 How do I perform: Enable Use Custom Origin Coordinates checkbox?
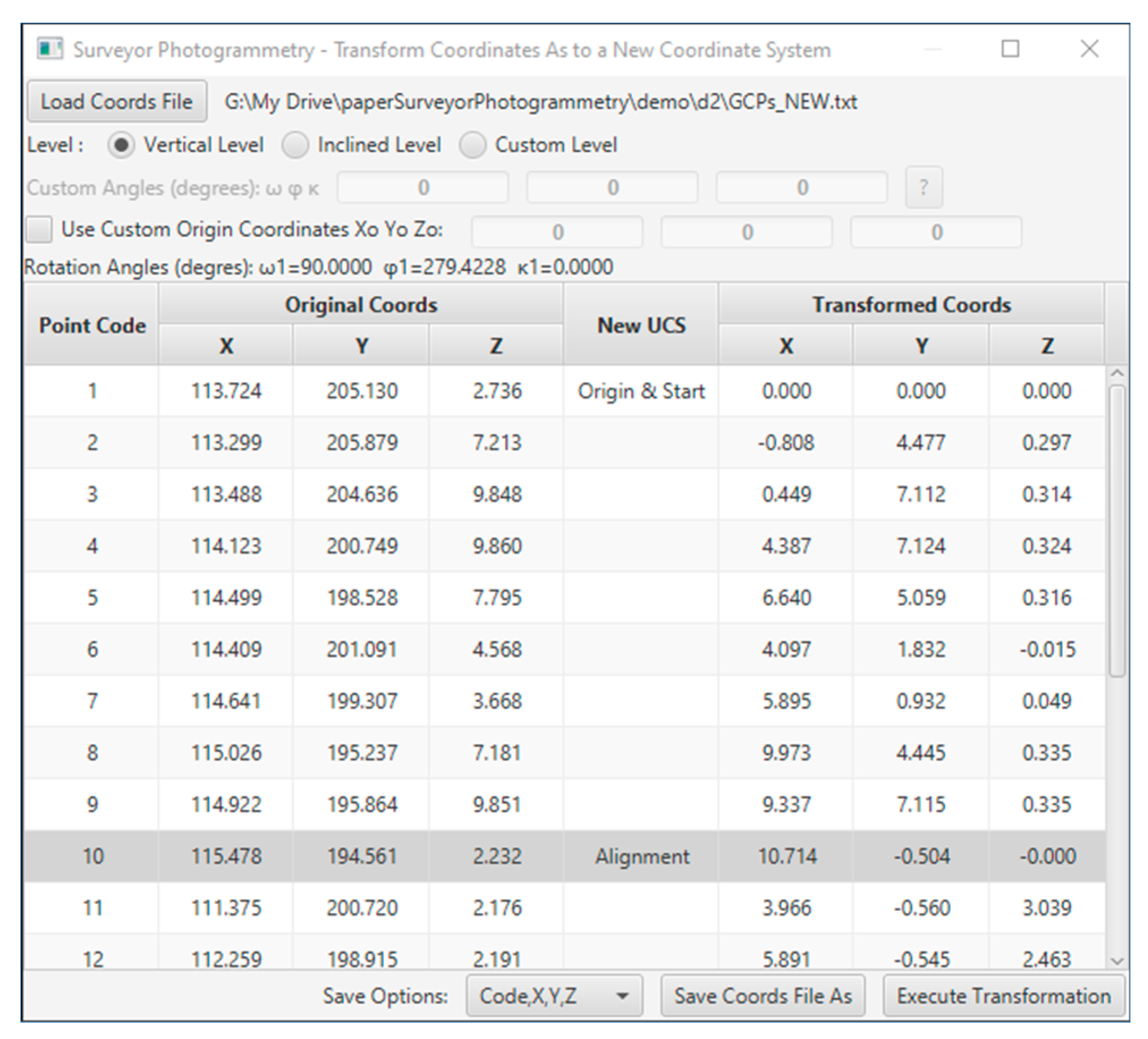tap(39, 230)
